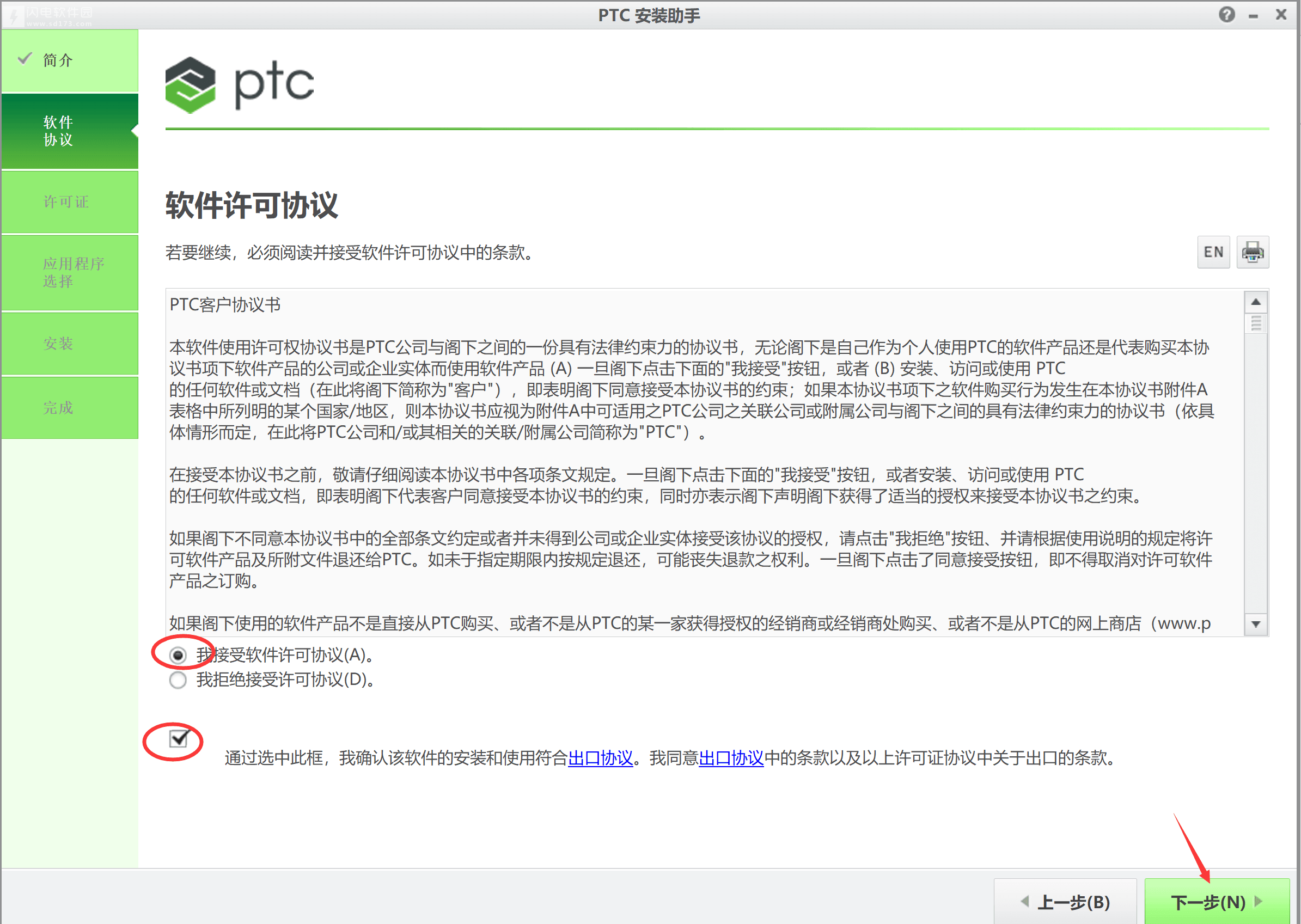Screen dimensions: 1301x924
Task: Select 我拒绝接受许可协议(D) radio button
Action: click(178, 680)
